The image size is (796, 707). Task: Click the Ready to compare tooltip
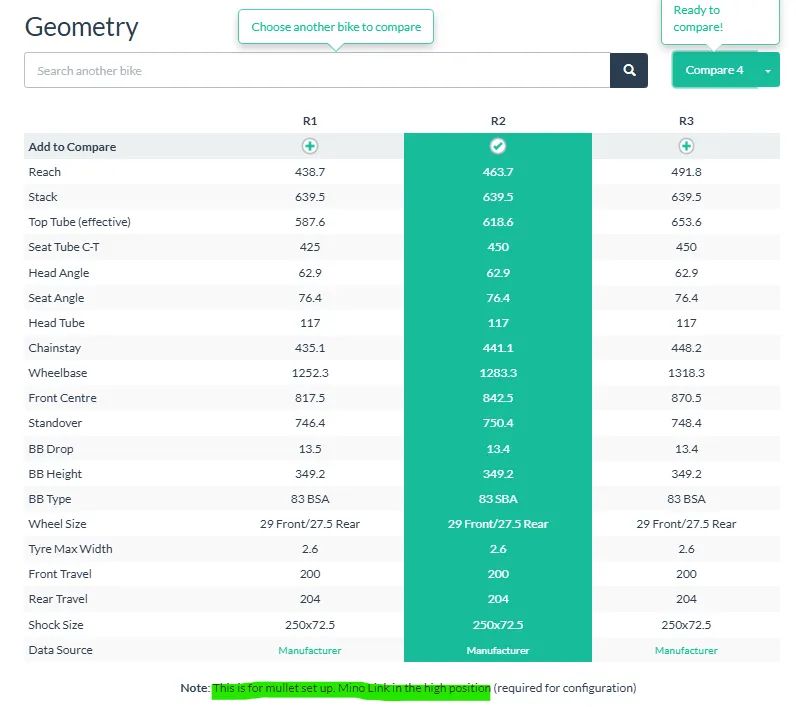pyautogui.click(x=719, y=19)
